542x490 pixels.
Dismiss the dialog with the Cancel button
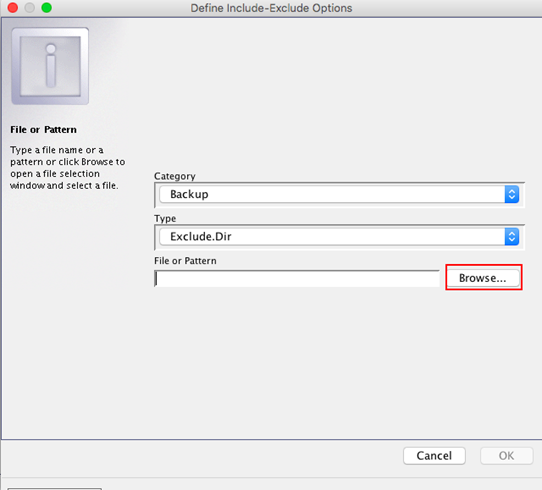click(x=434, y=456)
